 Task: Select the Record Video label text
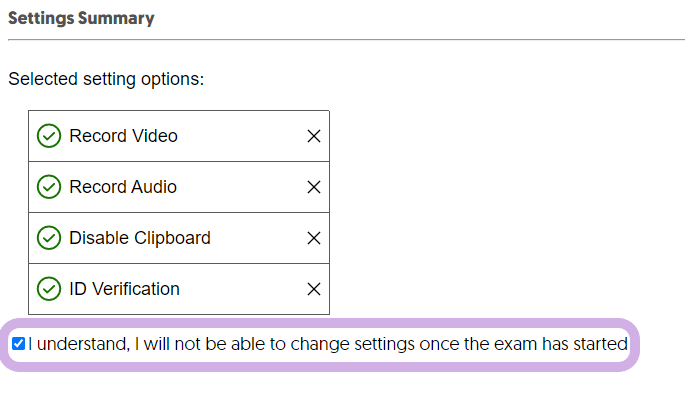124,136
